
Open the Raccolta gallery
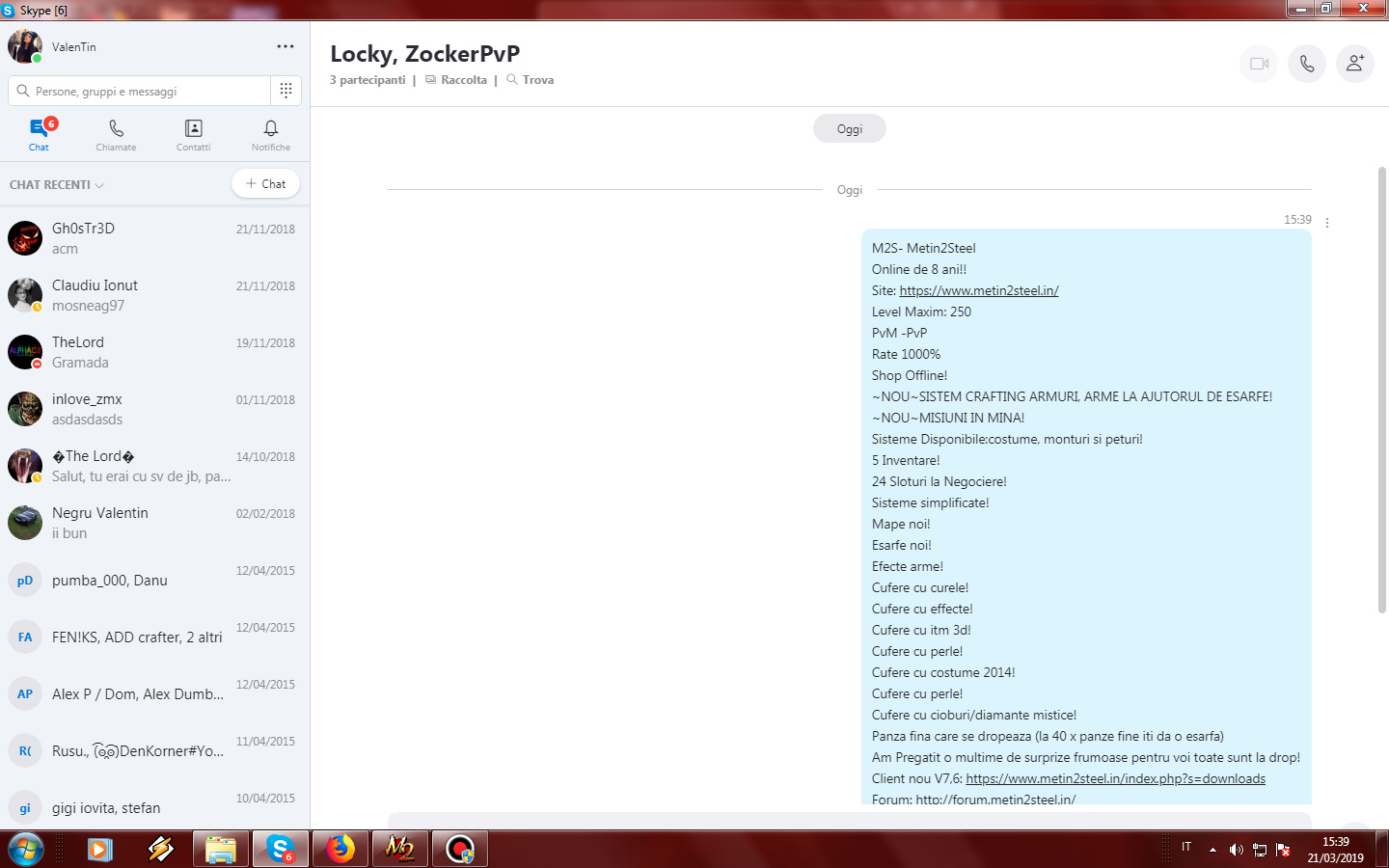point(456,80)
